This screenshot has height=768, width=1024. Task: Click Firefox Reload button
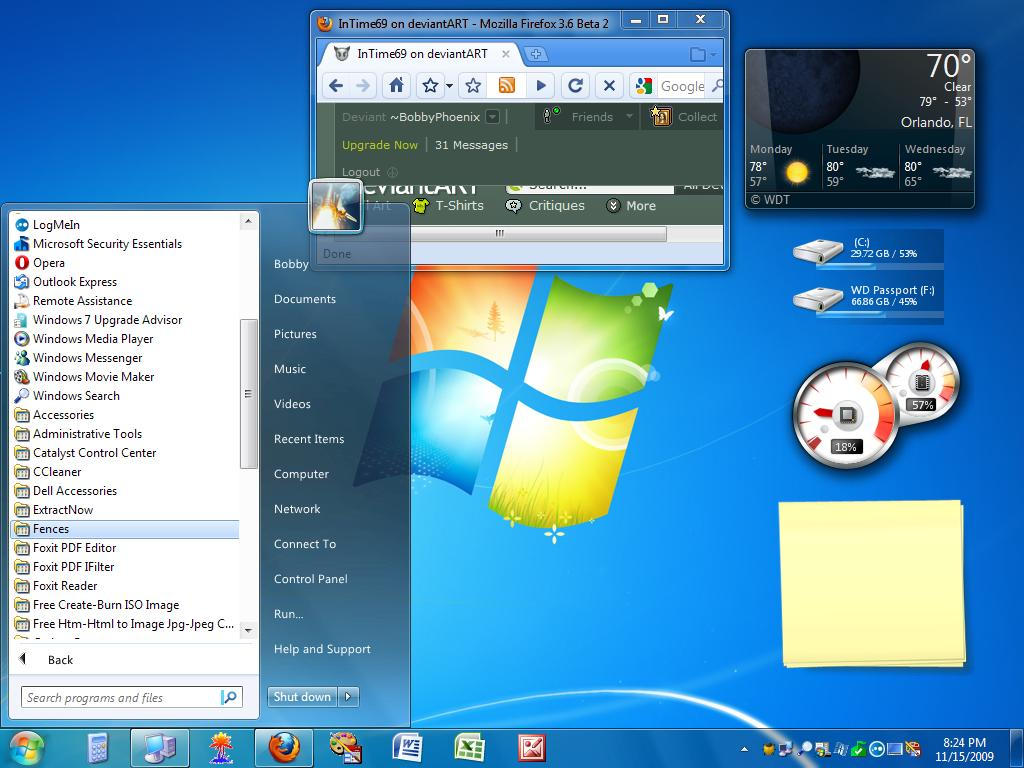click(x=575, y=86)
